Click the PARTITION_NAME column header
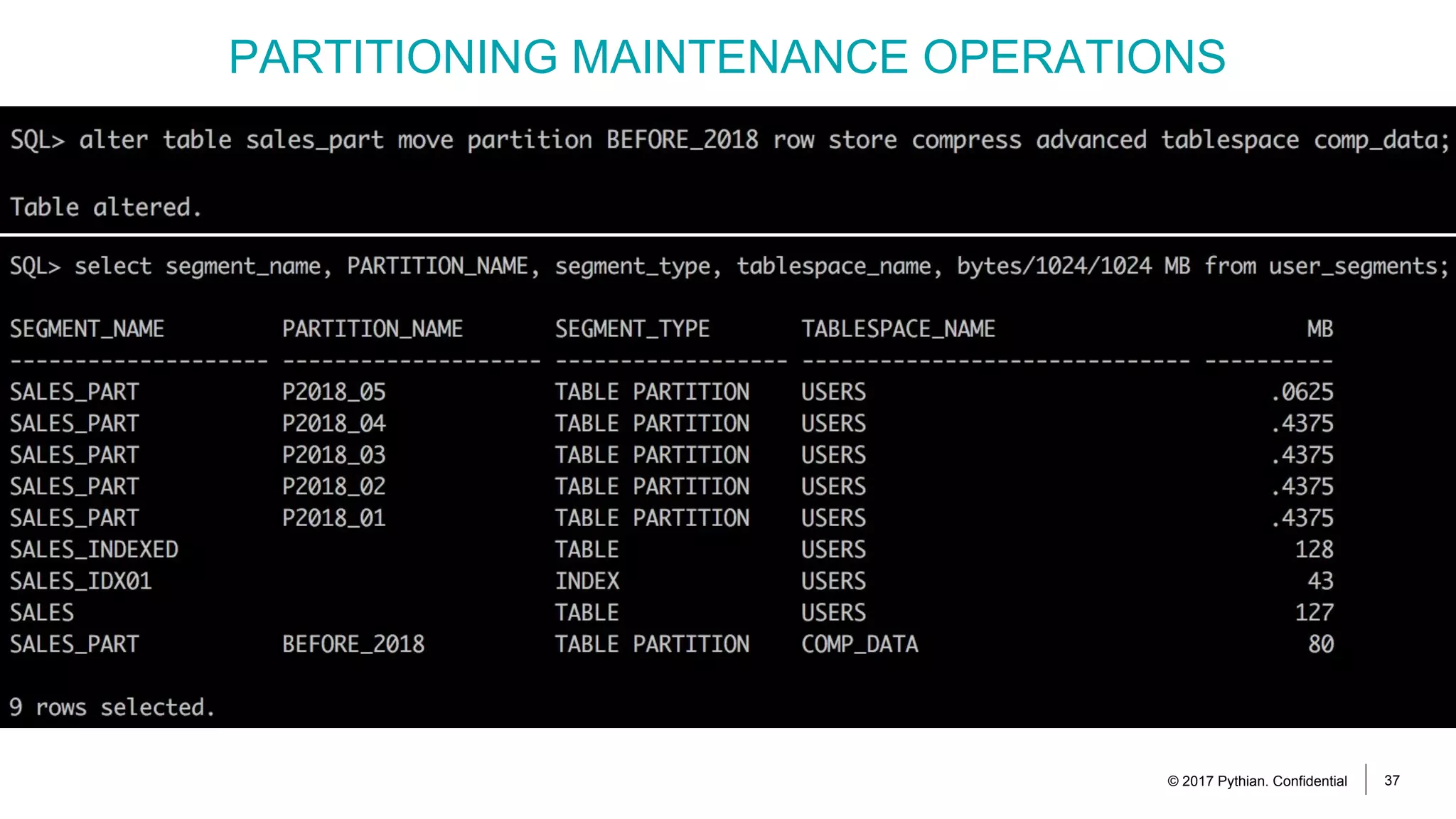 [x=373, y=328]
